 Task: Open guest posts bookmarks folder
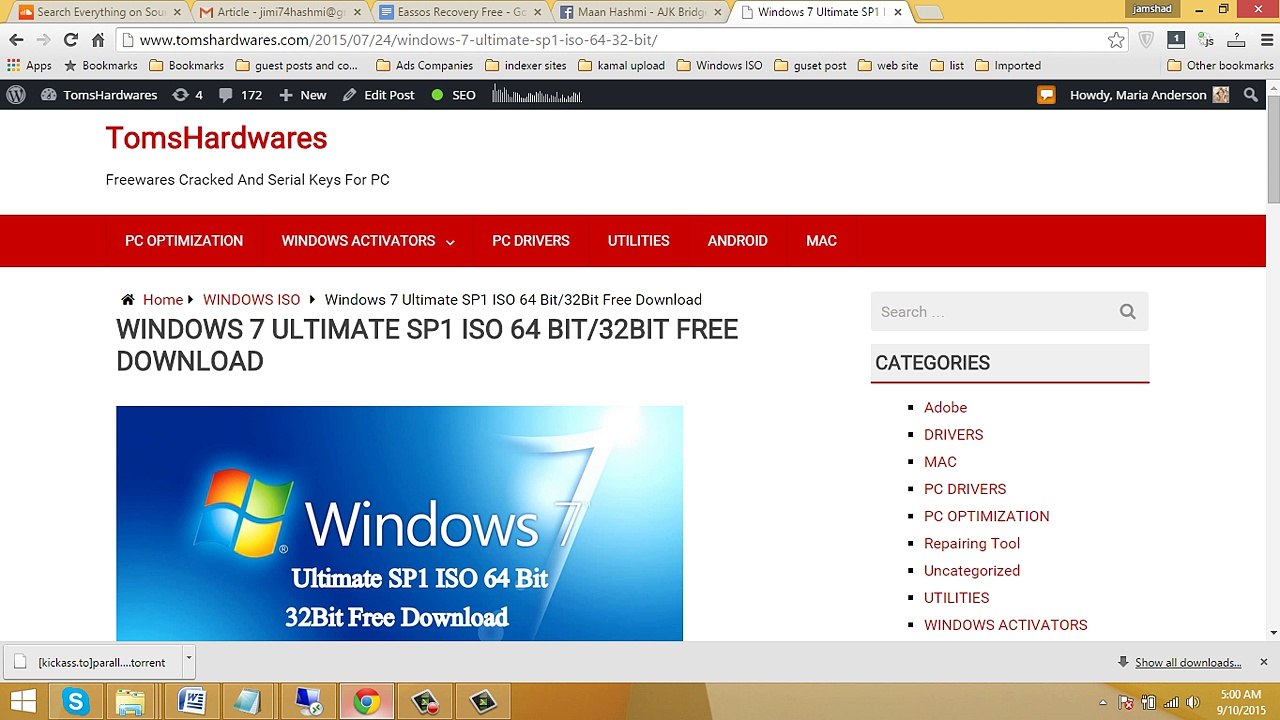[296, 65]
